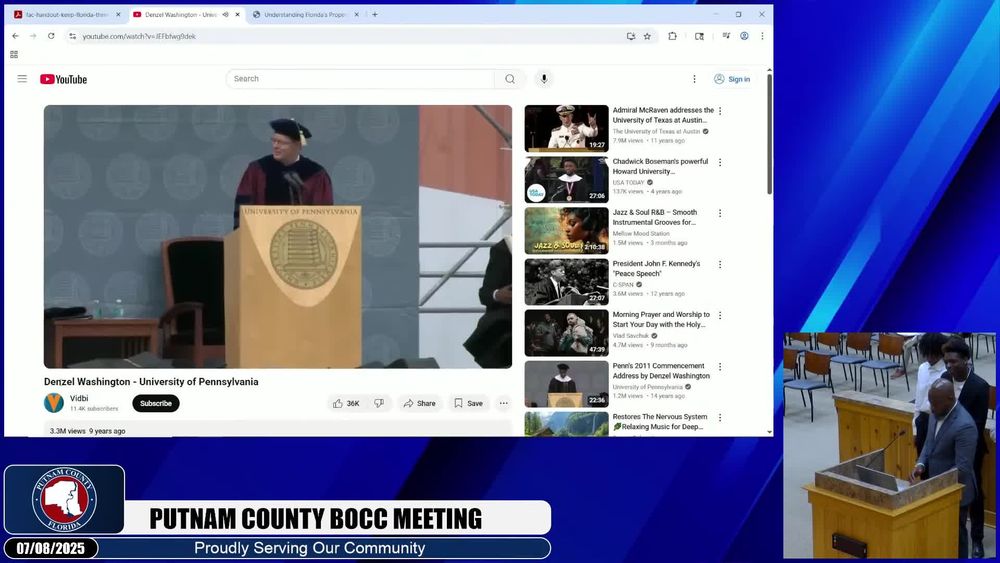Open the browser extensions puzzle icon
This screenshot has width=1000, height=563.
[672, 36]
